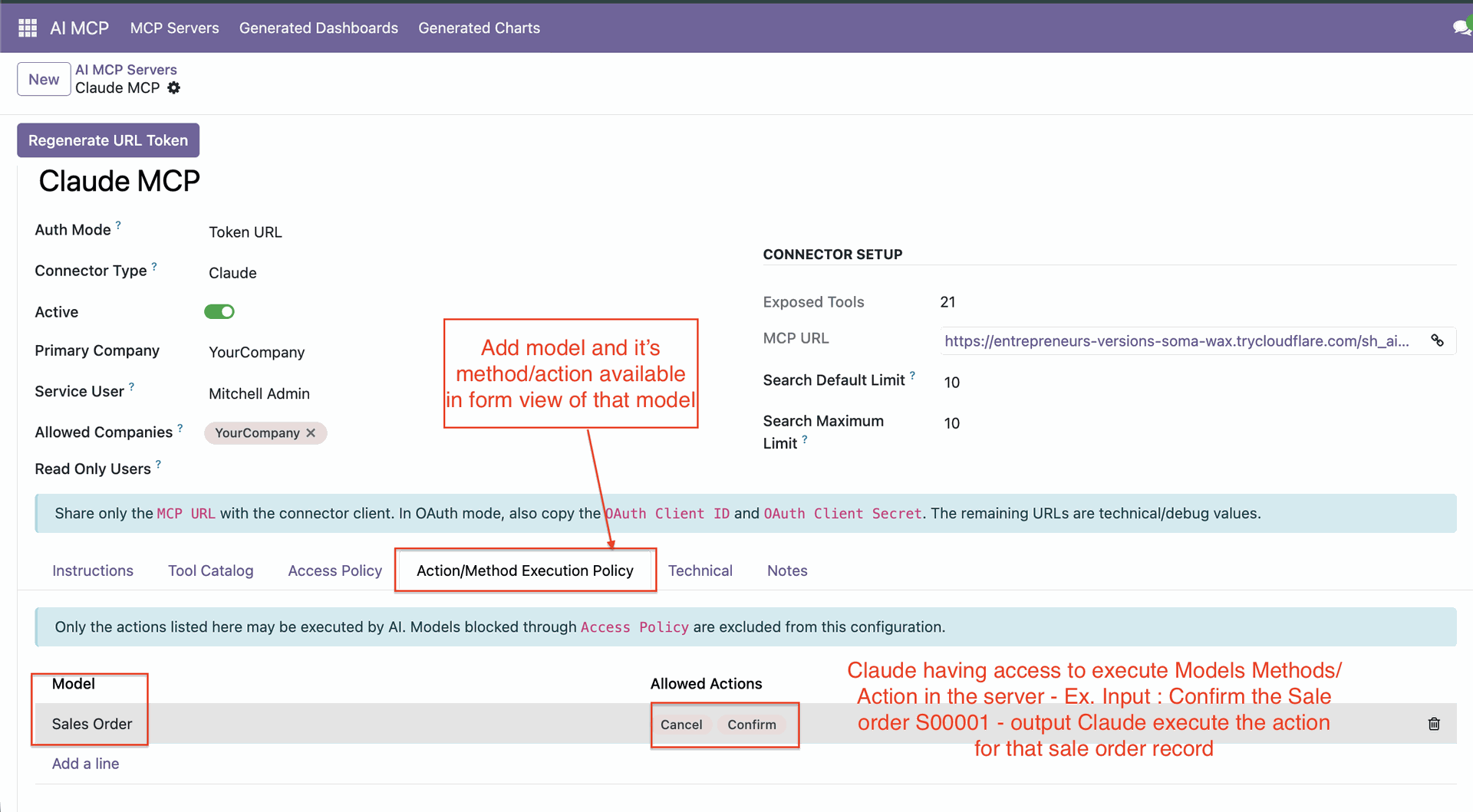The image size is (1473, 812).
Task: Select the Action/Method Execution Policy tab
Action: pyautogui.click(x=526, y=570)
